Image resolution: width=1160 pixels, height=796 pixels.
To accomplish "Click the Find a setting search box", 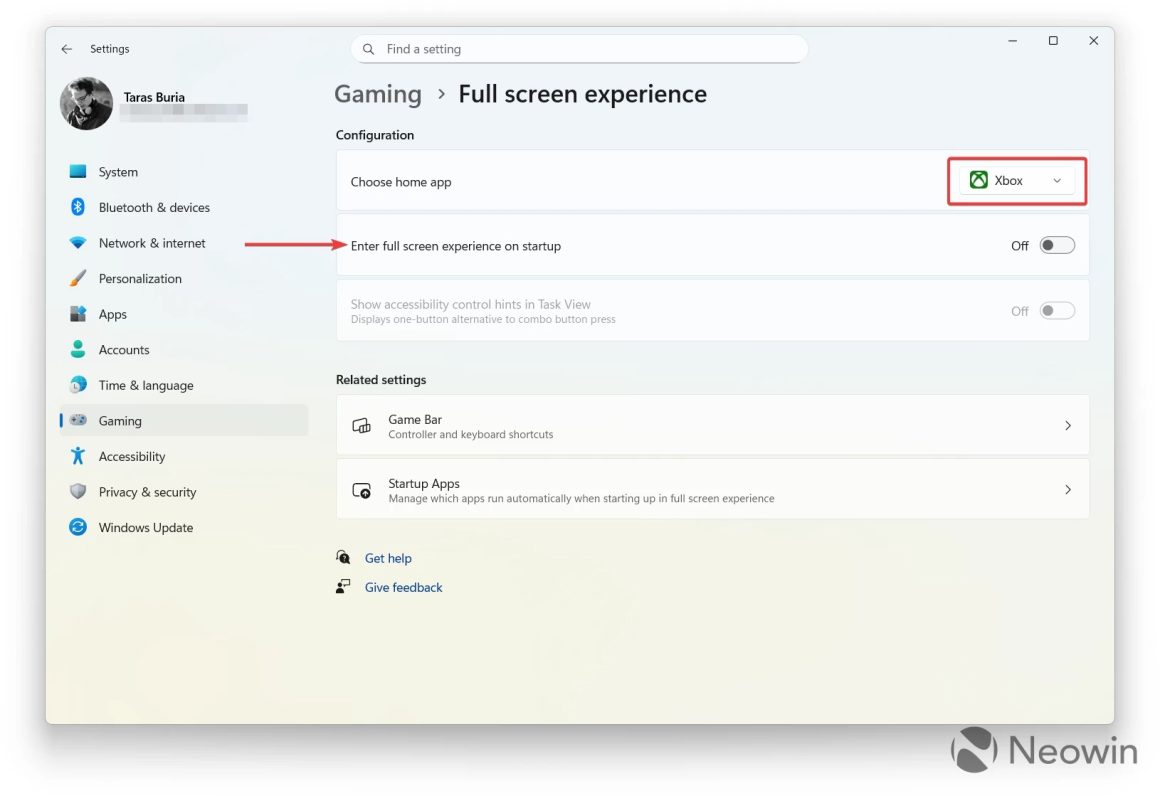I will (x=580, y=49).
